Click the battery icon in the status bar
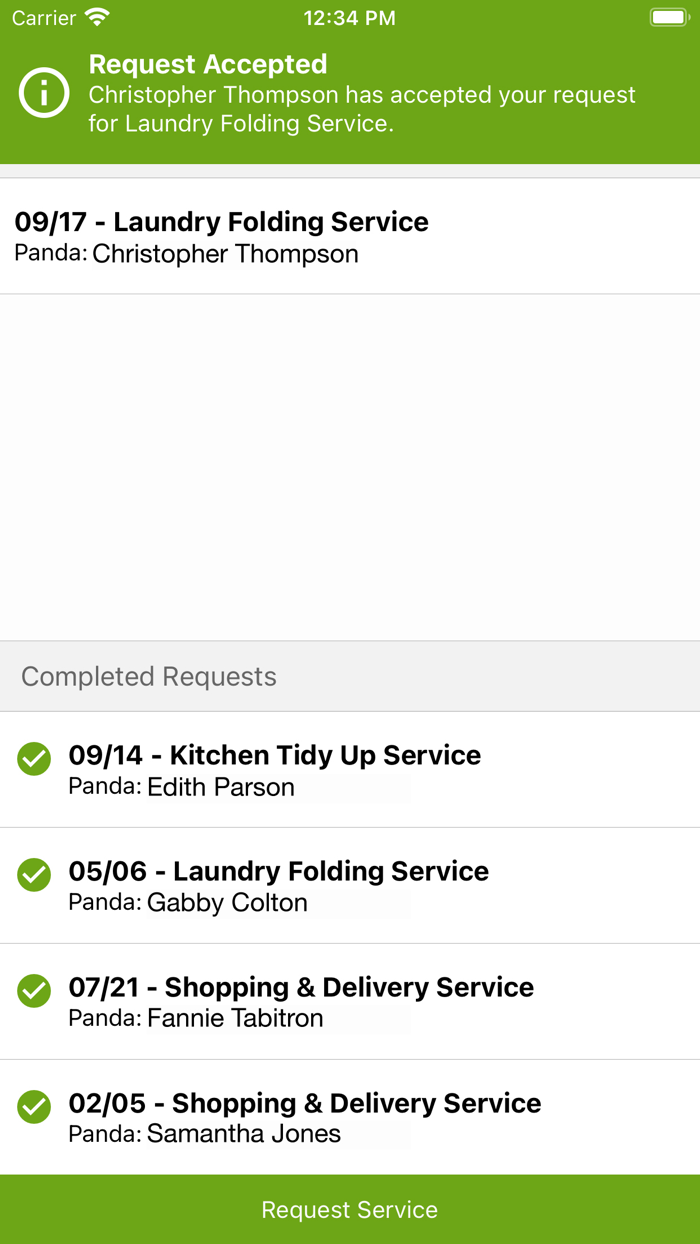The height and width of the screenshot is (1244, 700). [x=667, y=16]
